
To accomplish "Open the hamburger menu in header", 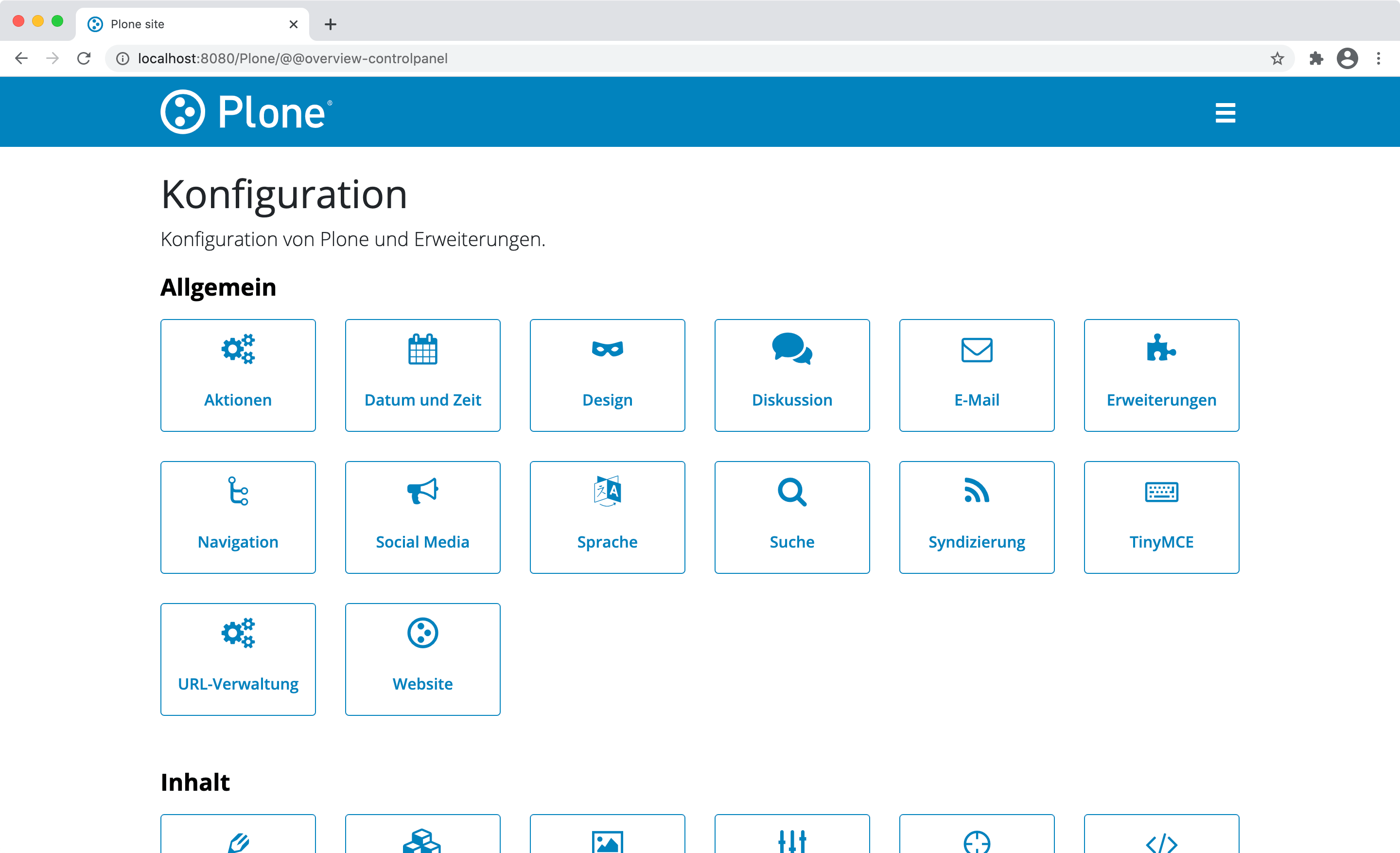I will 1225,112.
